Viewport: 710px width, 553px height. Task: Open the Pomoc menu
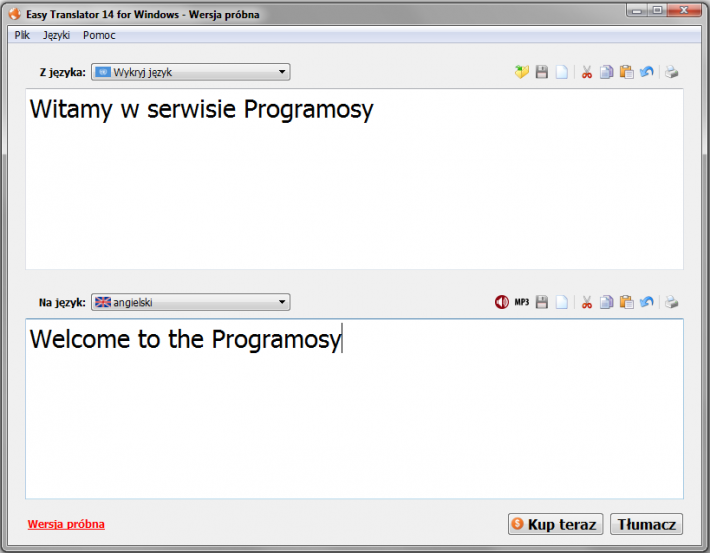(99, 35)
